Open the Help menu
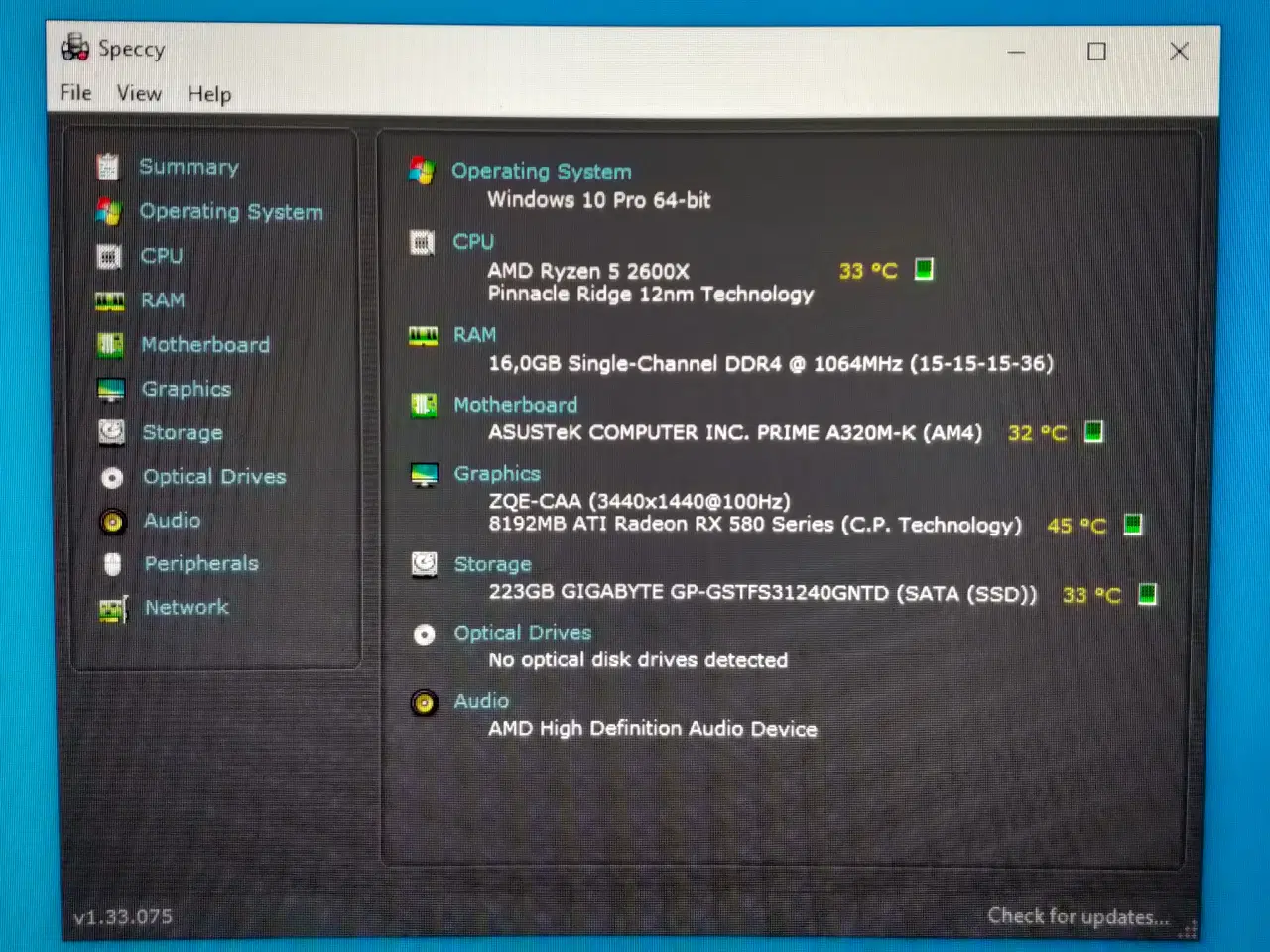The height and width of the screenshot is (952, 1270). click(x=209, y=94)
